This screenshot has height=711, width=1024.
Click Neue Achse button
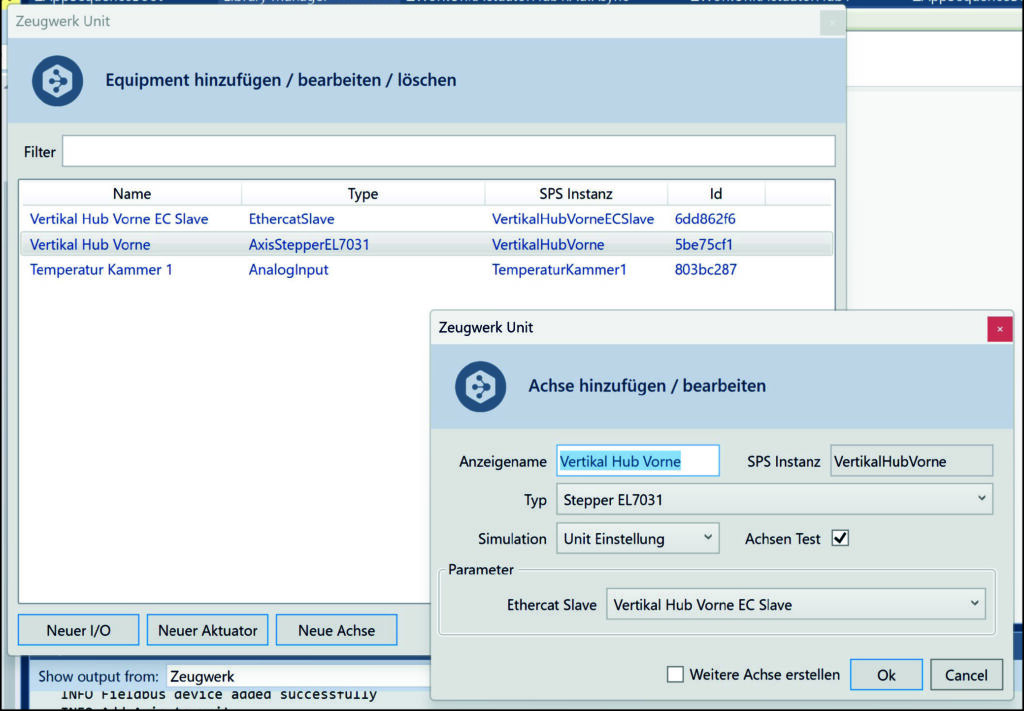(x=336, y=630)
